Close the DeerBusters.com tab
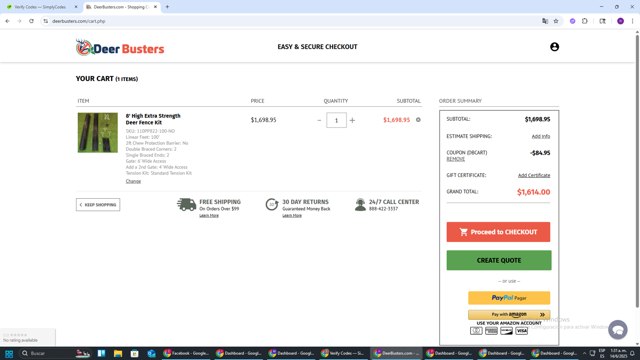The height and width of the screenshot is (360, 640). tap(156, 7)
